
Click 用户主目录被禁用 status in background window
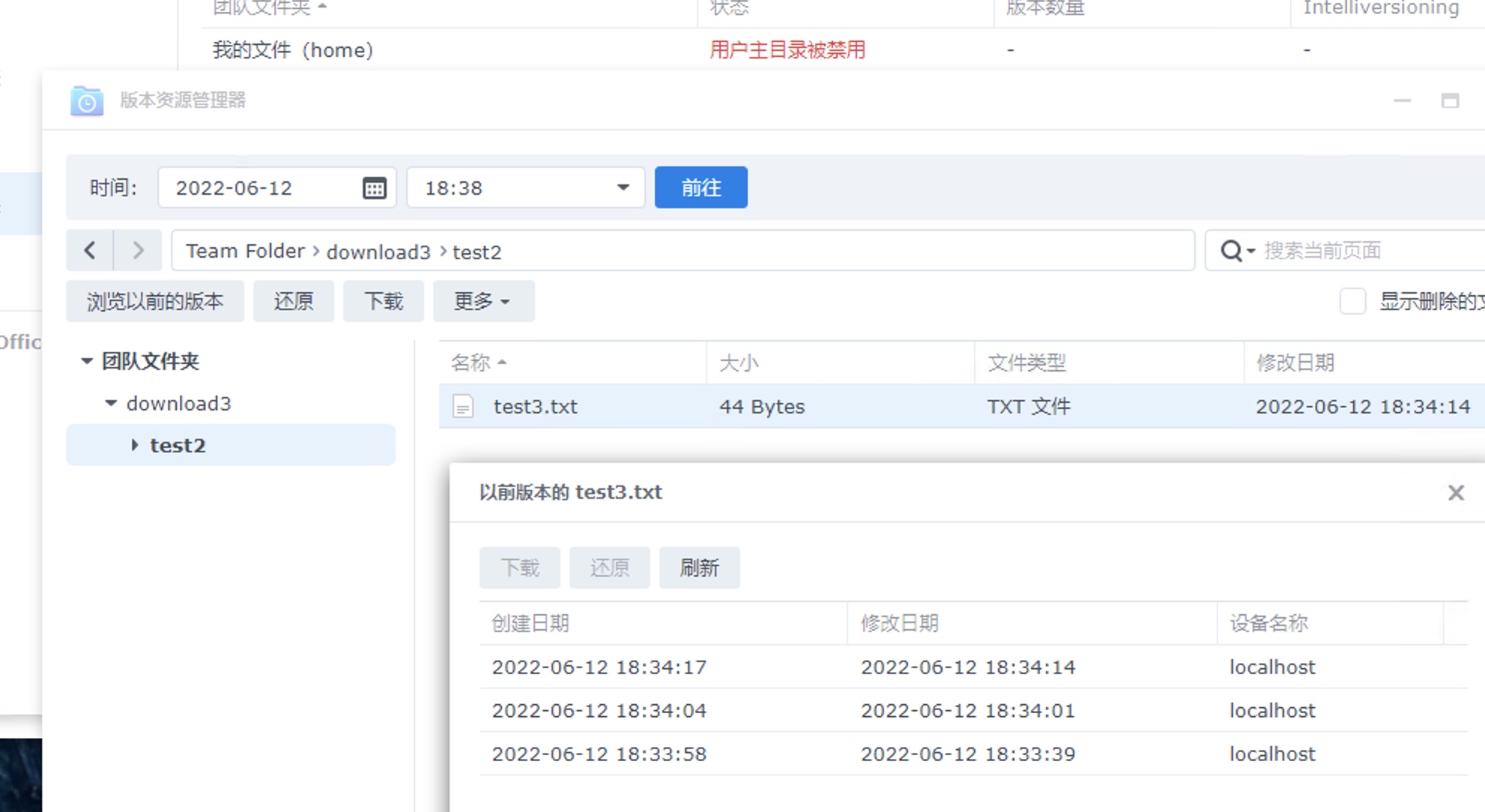pos(787,50)
